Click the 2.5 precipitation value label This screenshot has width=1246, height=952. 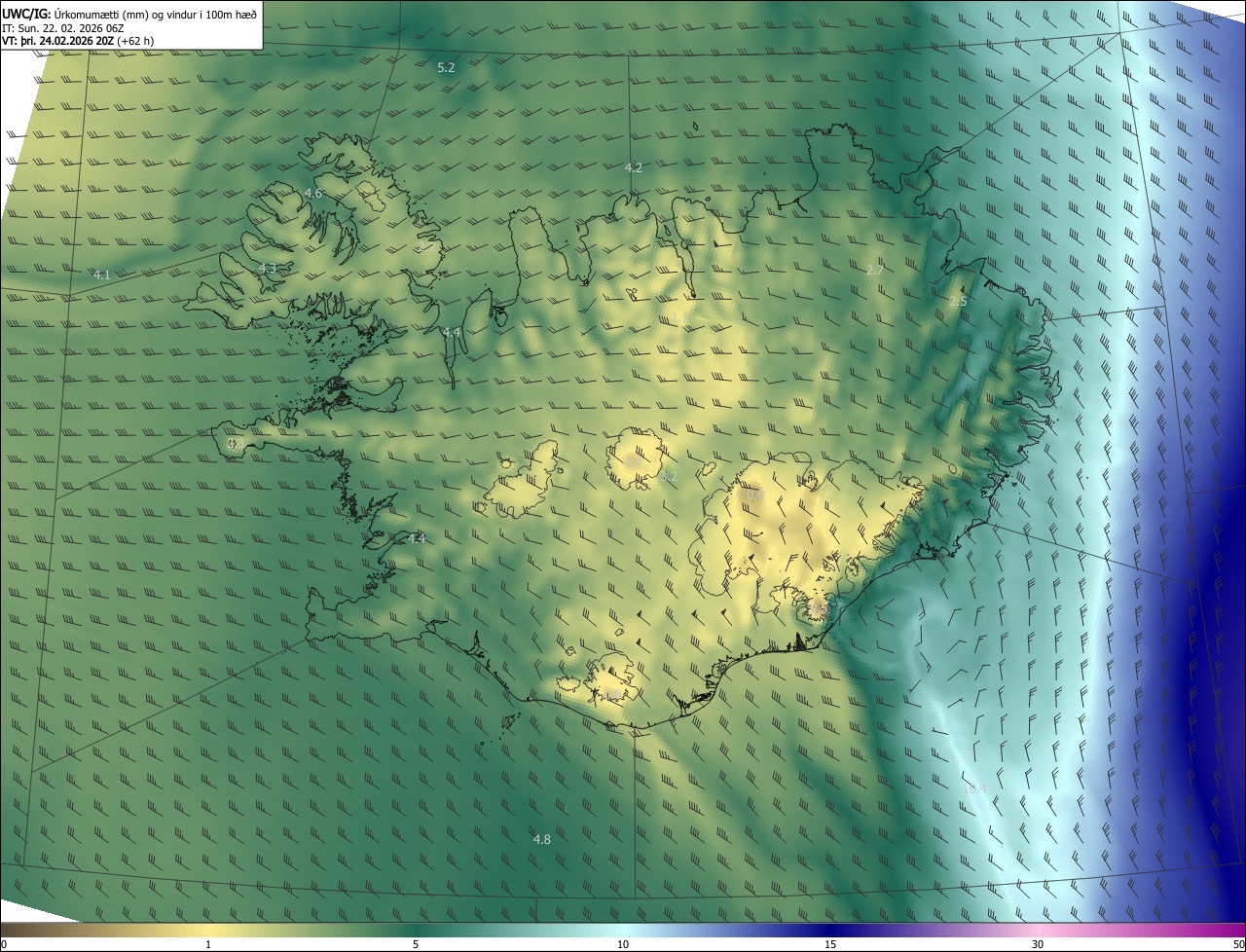pyautogui.click(x=958, y=302)
